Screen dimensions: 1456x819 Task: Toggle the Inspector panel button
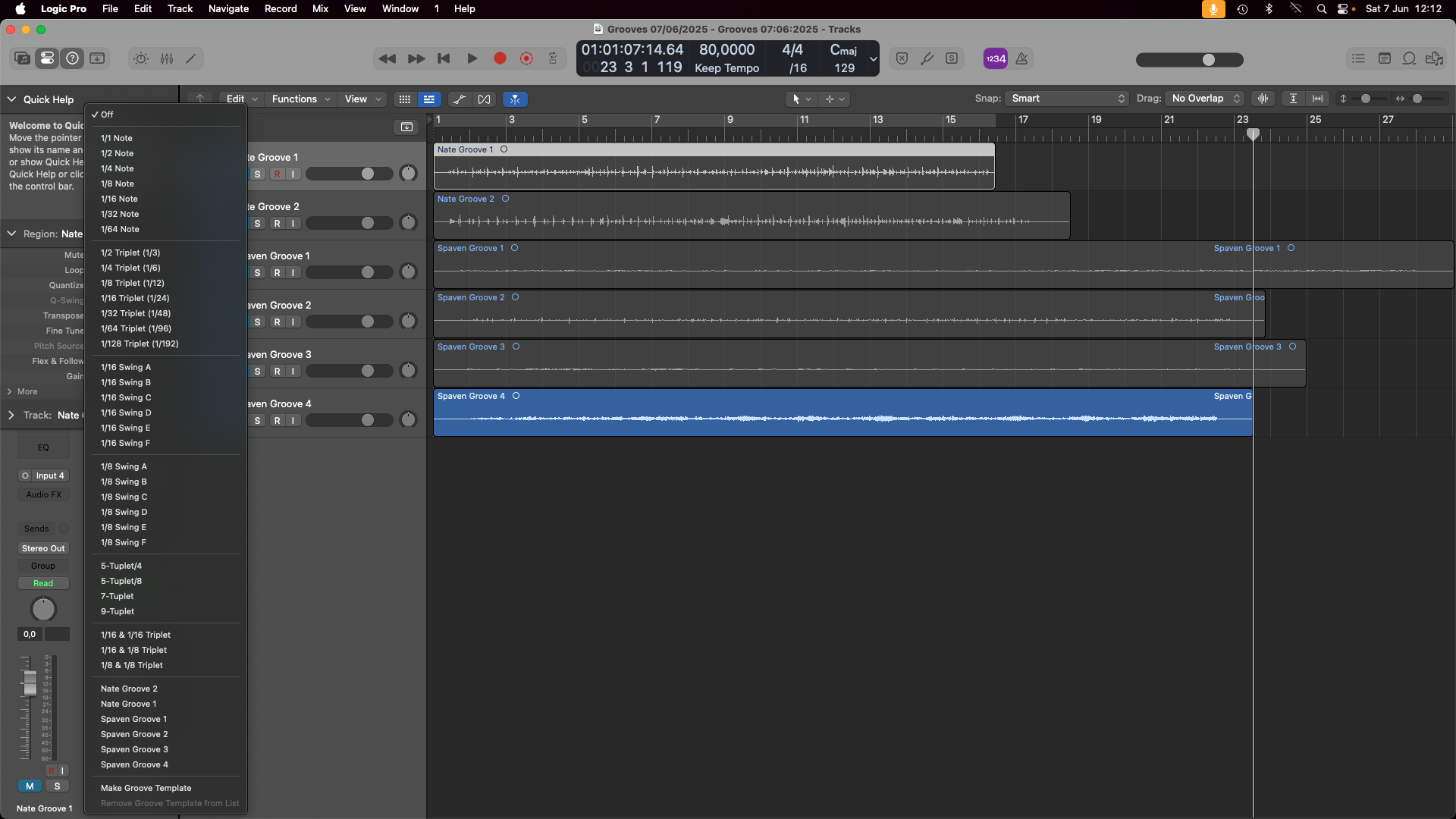point(47,58)
